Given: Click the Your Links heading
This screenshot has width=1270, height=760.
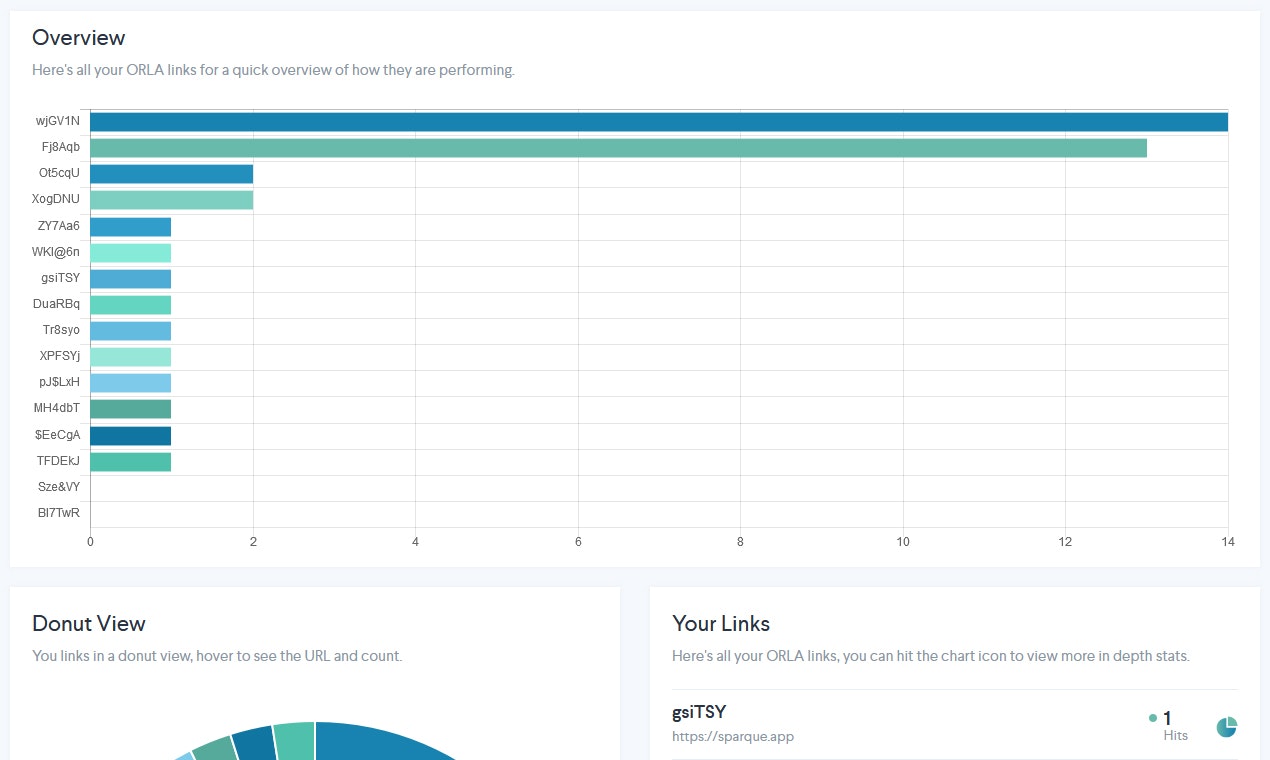Looking at the screenshot, I should click(721, 624).
